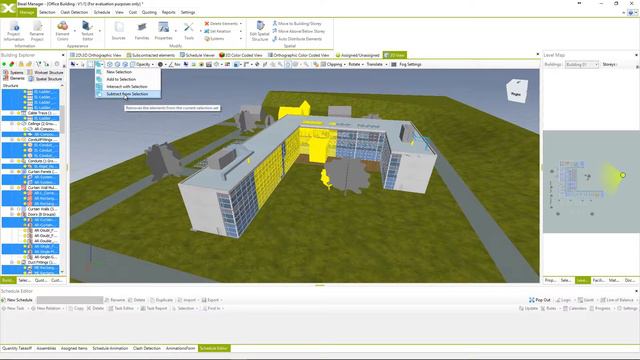Image resolution: width=640 pixels, height=360 pixels.
Task: Open the Families tool
Action: pyautogui.click(x=142, y=31)
